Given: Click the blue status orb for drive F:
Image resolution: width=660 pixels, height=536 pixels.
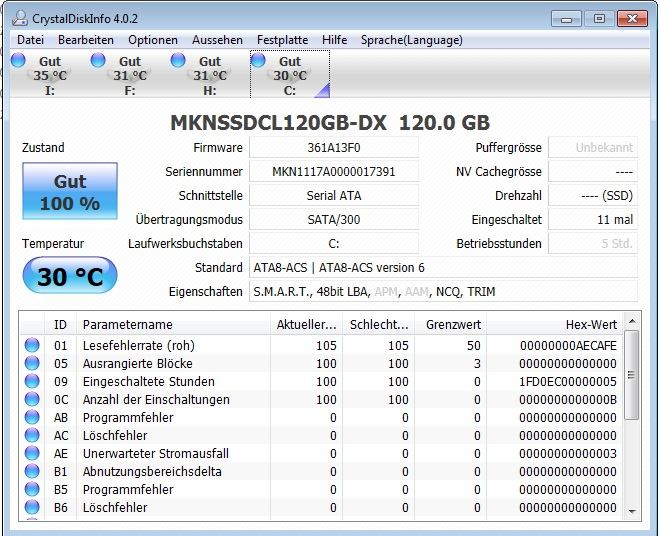Looking at the screenshot, I should (98, 60).
